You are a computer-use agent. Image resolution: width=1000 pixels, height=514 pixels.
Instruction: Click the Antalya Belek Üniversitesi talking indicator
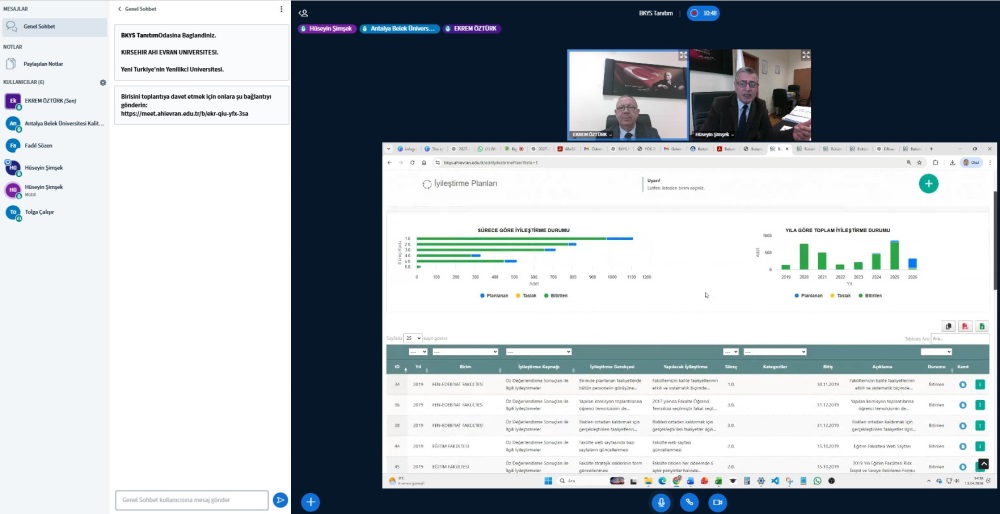point(399,29)
